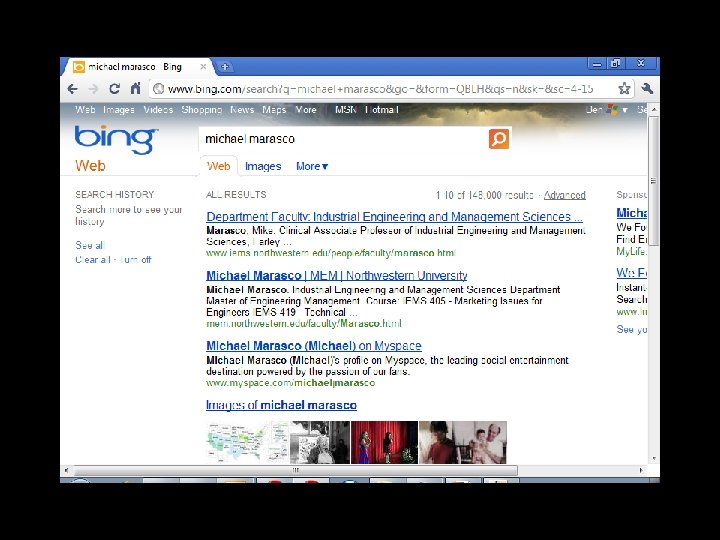Open the browser home page icon
This screenshot has width=720, height=540.
click(x=135, y=88)
